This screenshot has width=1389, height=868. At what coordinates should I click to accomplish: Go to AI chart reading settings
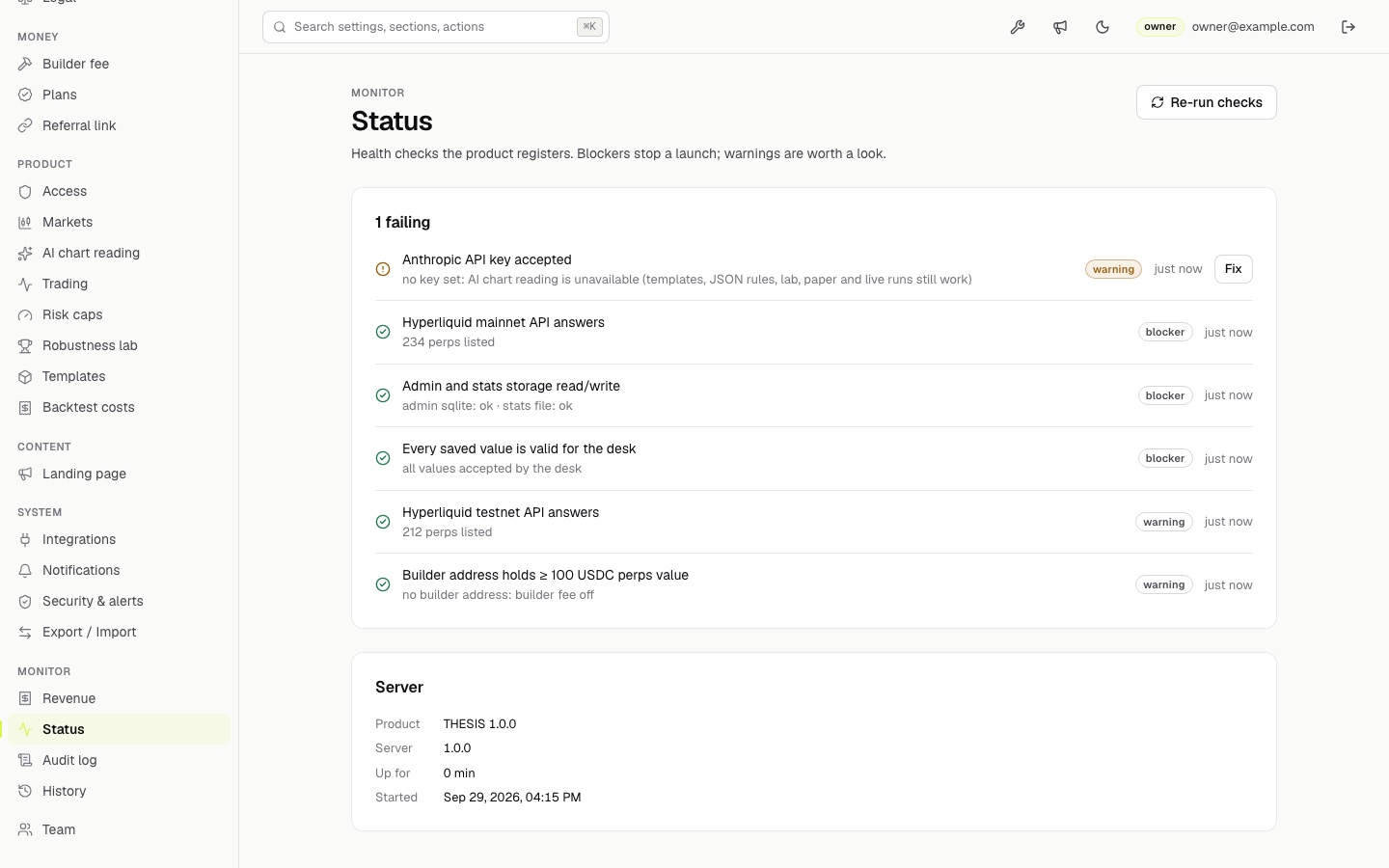[x=119, y=253]
